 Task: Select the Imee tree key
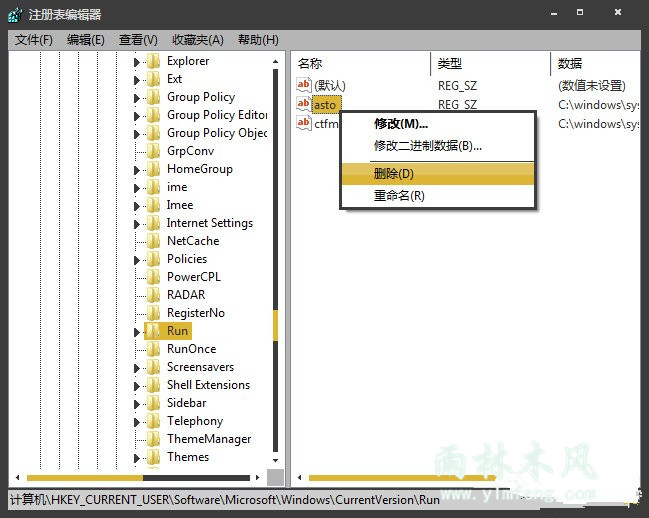point(180,205)
